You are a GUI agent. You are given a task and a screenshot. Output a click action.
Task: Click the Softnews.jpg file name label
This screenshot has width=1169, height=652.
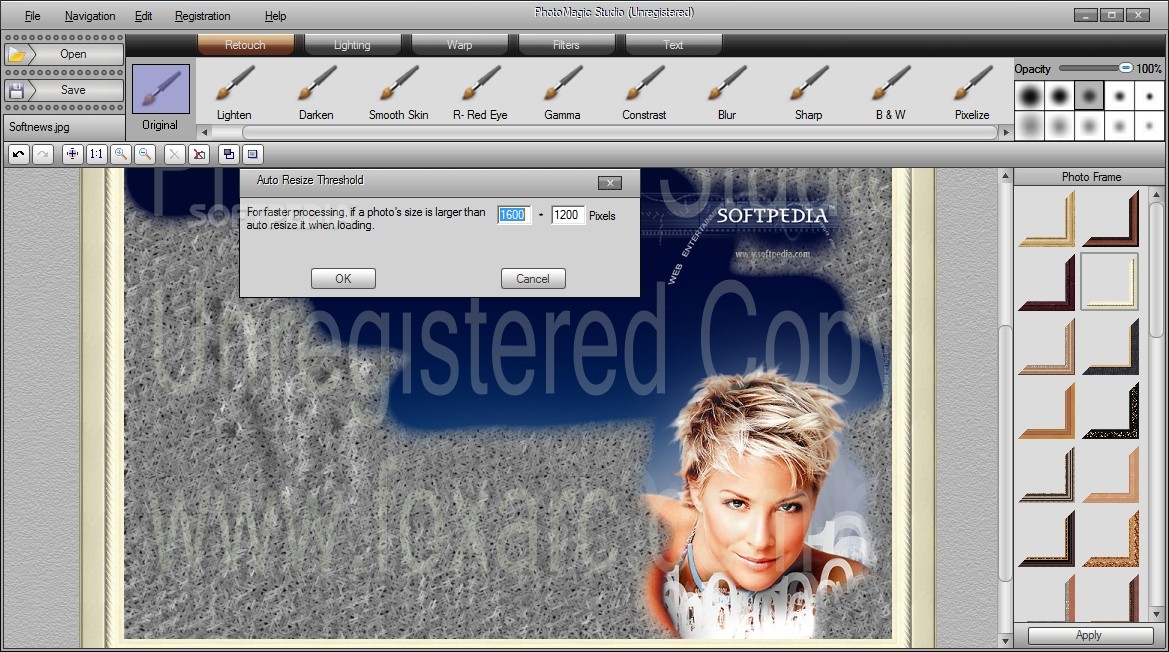coord(40,127)
